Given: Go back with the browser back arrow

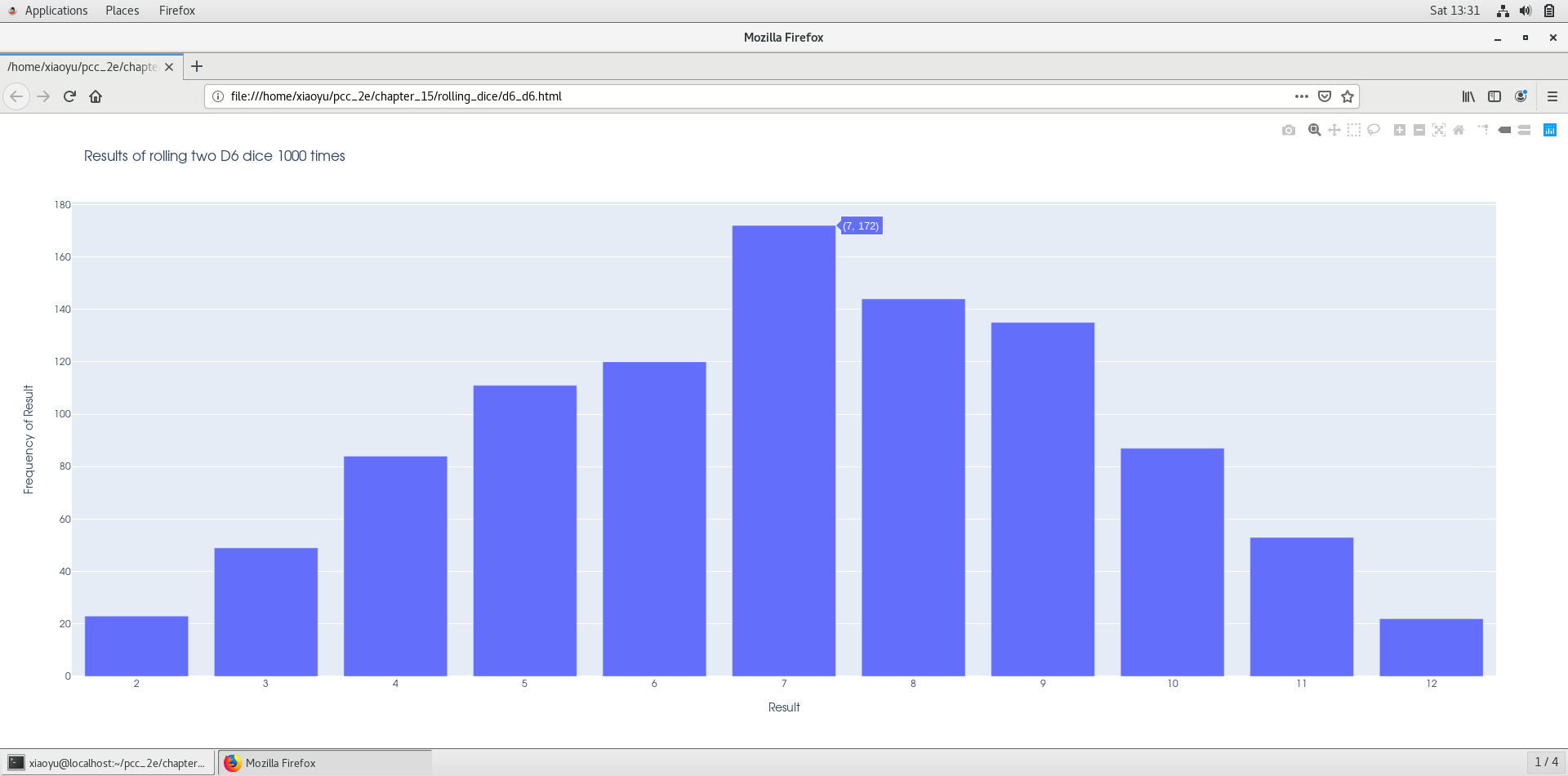Looking at the screenshot, I should tap(16, 96).
